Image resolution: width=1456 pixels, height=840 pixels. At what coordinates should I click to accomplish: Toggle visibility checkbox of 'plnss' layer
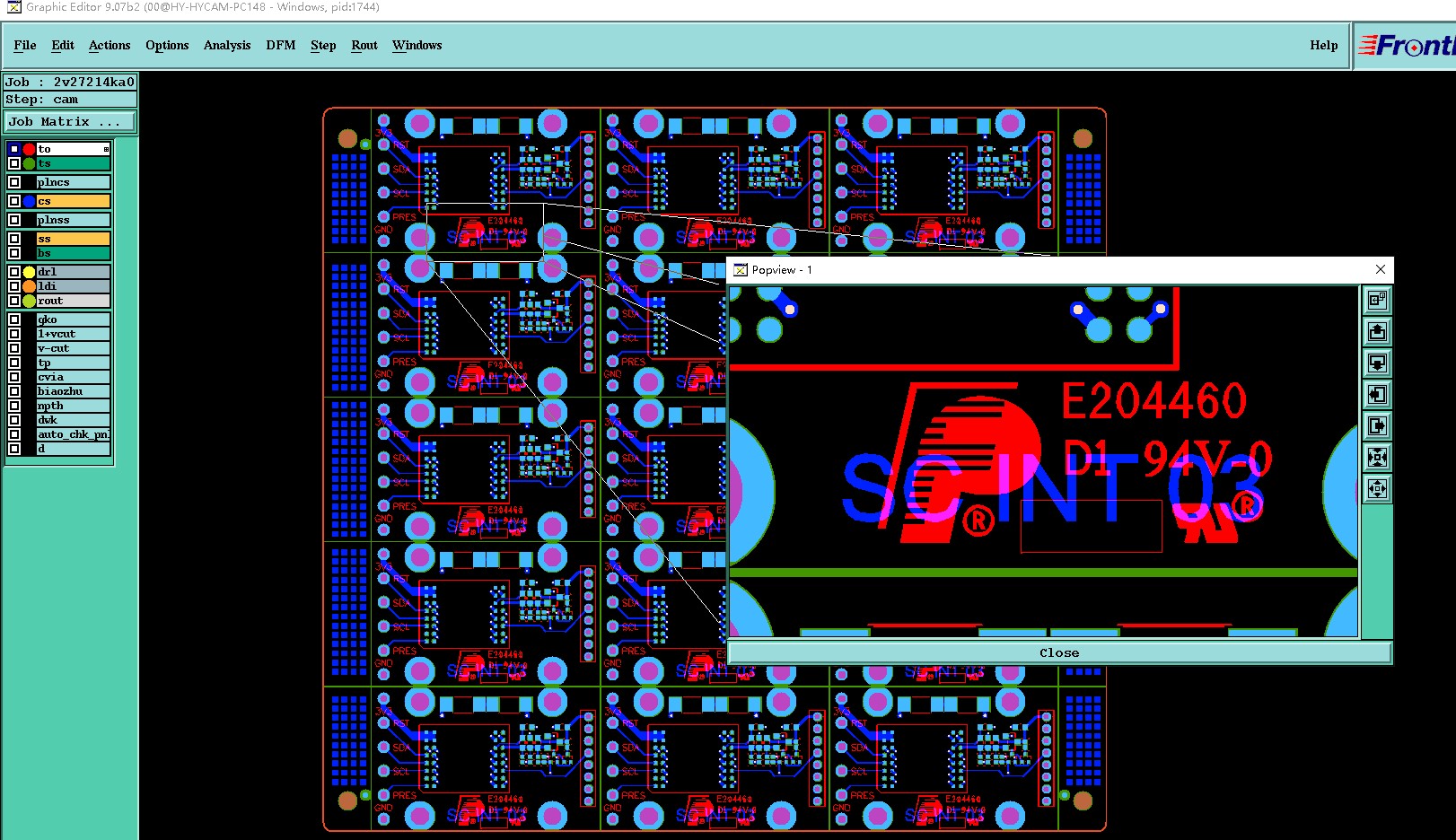(x=14, y=220)
